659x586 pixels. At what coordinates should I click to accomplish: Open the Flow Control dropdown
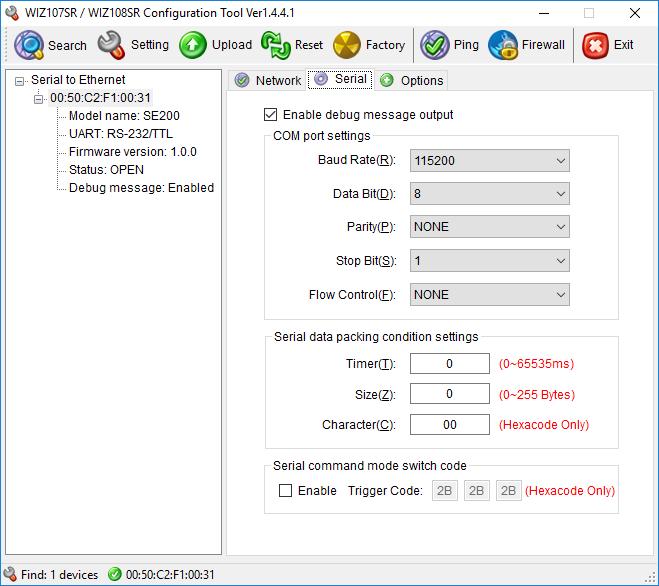[x=490, y=294]
